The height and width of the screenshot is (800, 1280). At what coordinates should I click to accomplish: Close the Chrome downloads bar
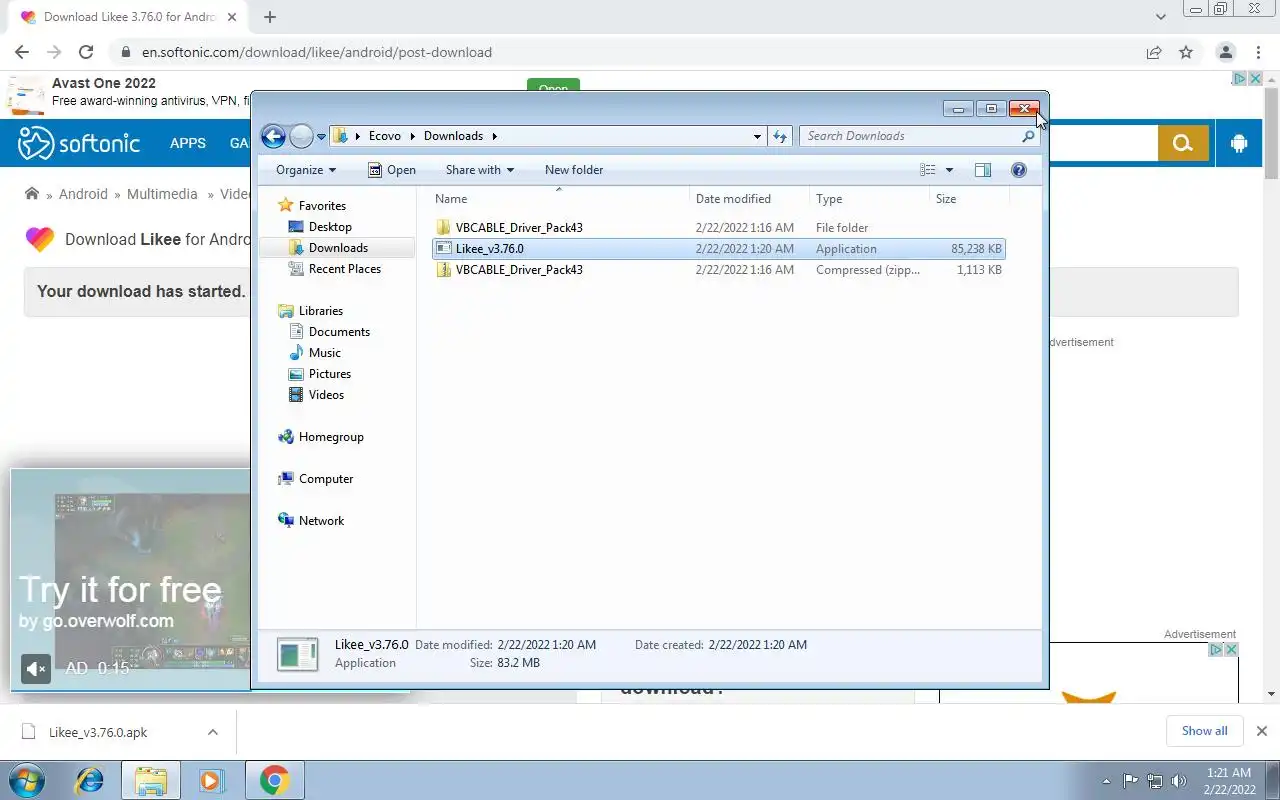(1262, 731)
